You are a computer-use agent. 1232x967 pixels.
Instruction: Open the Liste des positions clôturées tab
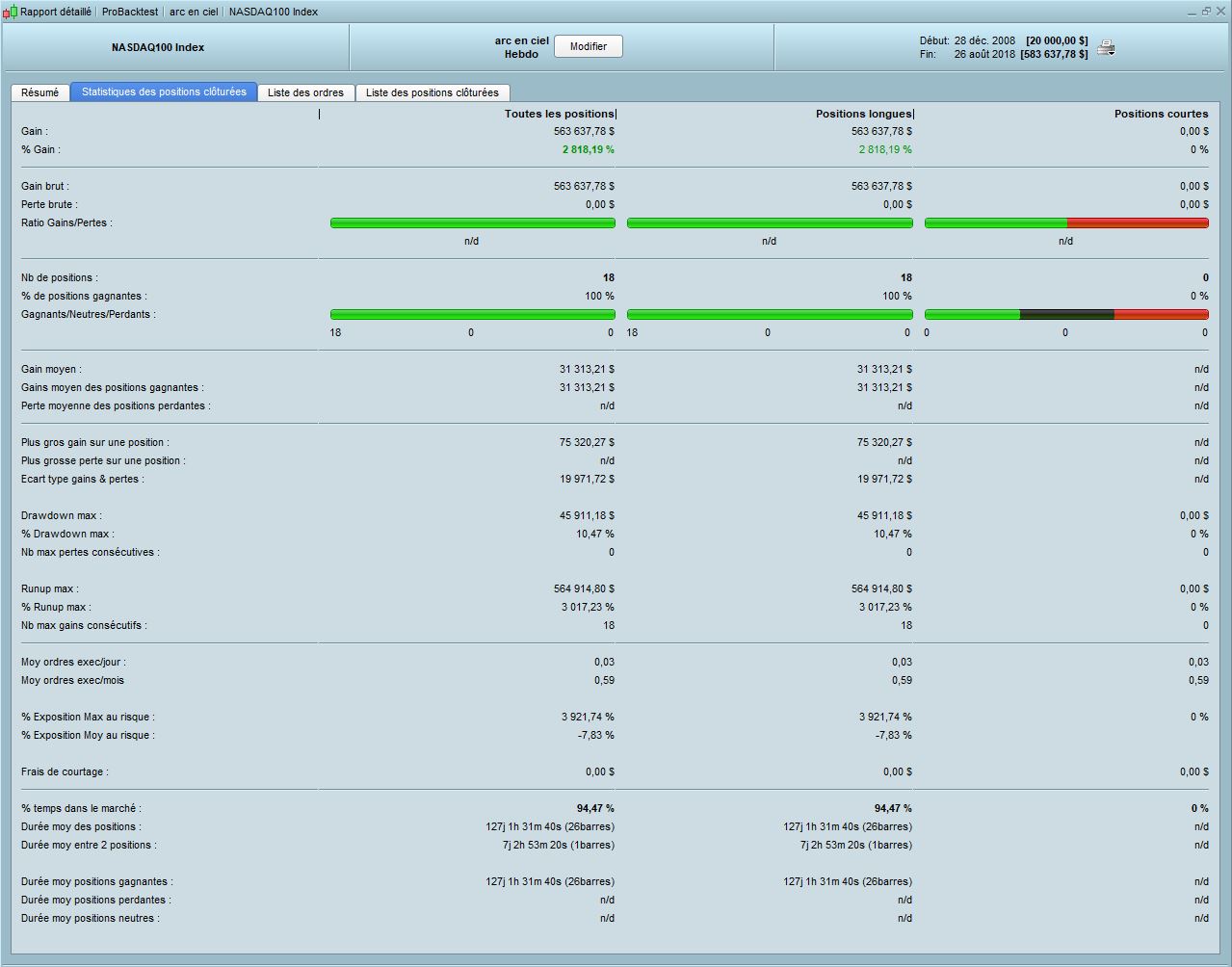pyautogui.click(x=433, y=92)
